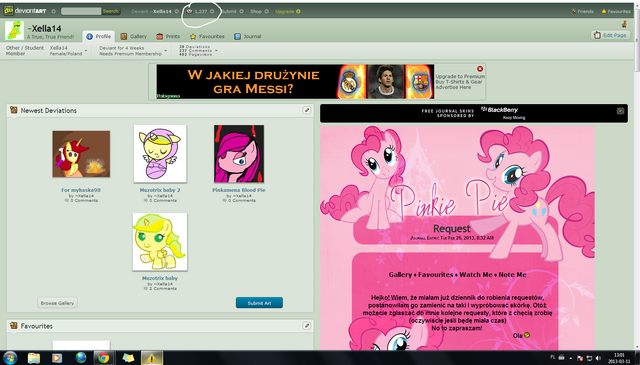The height and width of the screenshot is (365, 640).
Task: Expand dropdown arrow next to 1,237 messages
Action: point(212,11)
